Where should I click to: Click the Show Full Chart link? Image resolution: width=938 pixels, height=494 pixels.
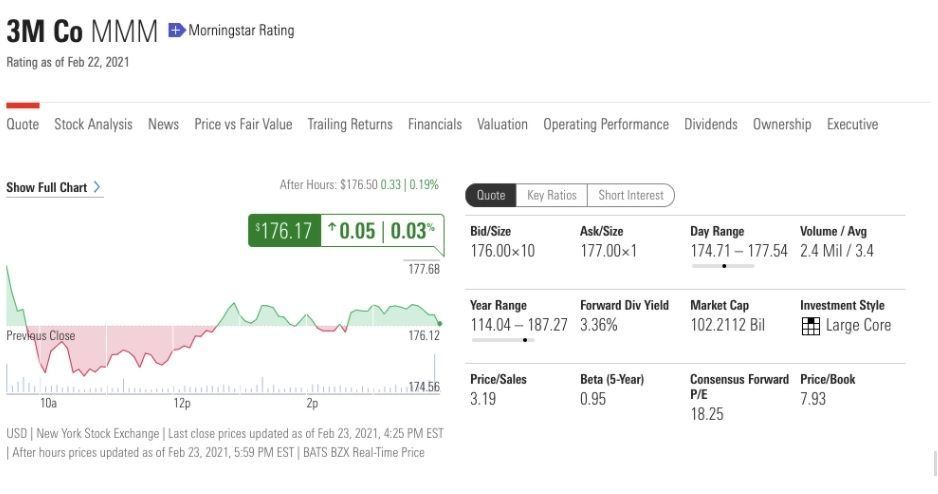click(47, 187)
